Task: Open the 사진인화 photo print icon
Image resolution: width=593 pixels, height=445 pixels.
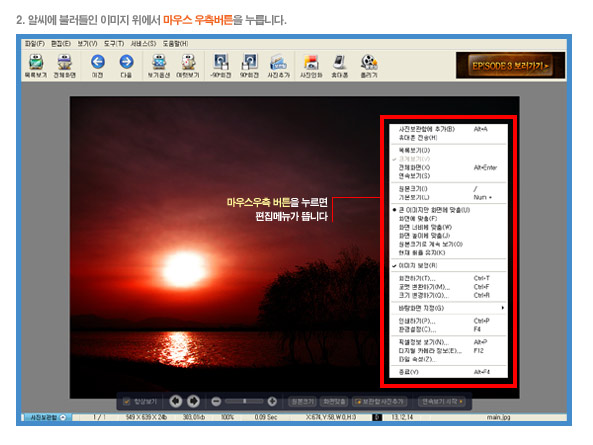Action: (x=311, y=66)
